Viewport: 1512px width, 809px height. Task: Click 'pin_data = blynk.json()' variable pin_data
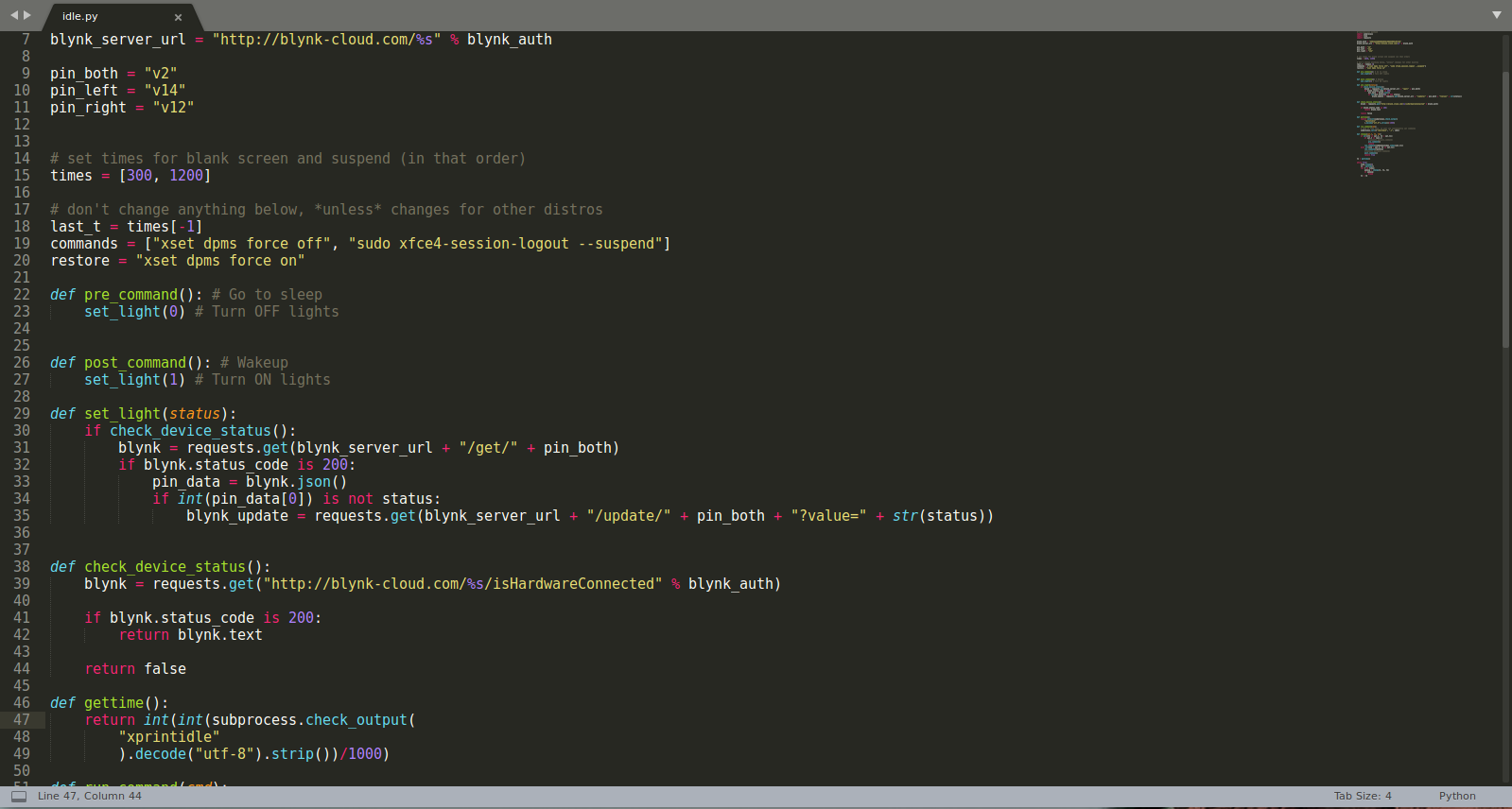pos(186,482)
